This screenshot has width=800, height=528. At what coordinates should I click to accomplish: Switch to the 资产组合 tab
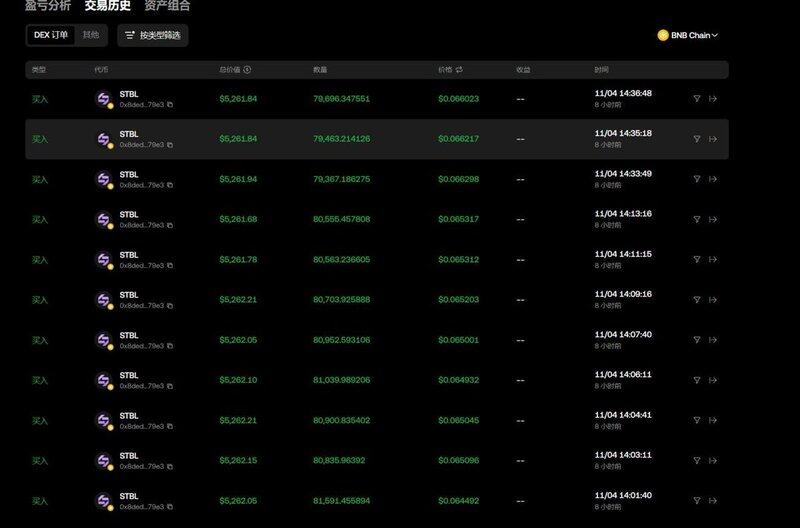point(167,6)
